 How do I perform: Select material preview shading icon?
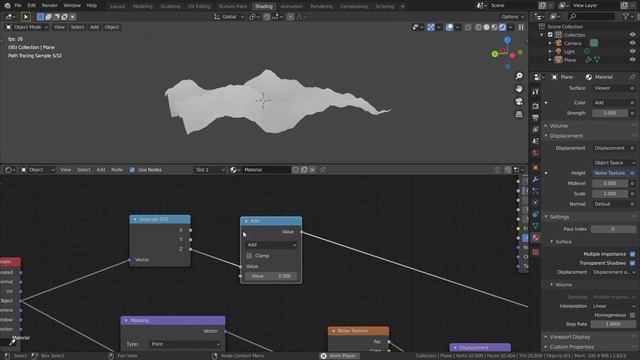[x=494, y=27]
